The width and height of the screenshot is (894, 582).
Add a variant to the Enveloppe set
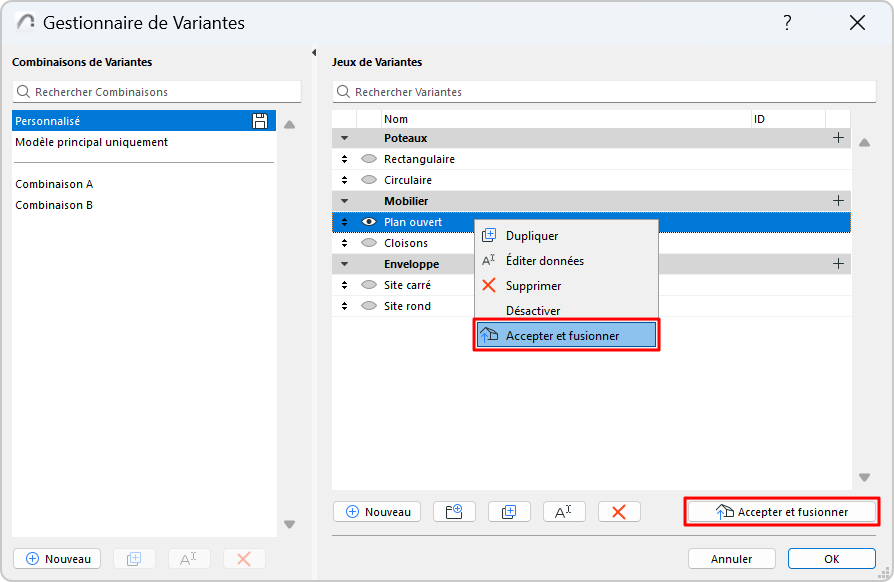point(838,264)
